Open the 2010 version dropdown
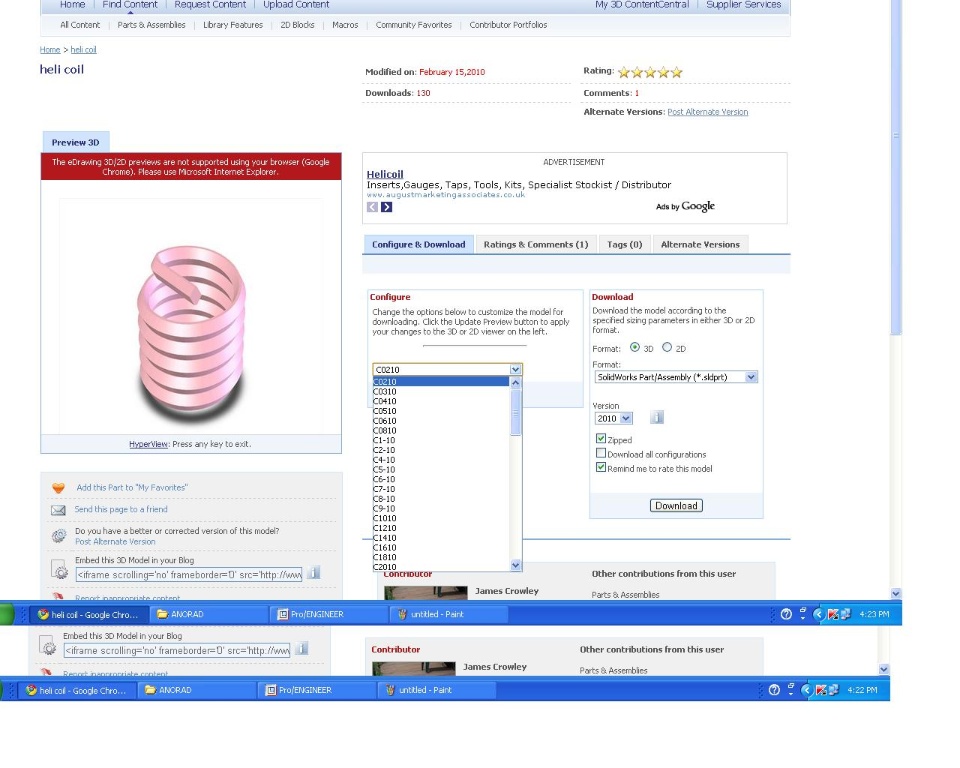Screen dimensions: 960x768 pyautogui.click(x=625, y=418)
